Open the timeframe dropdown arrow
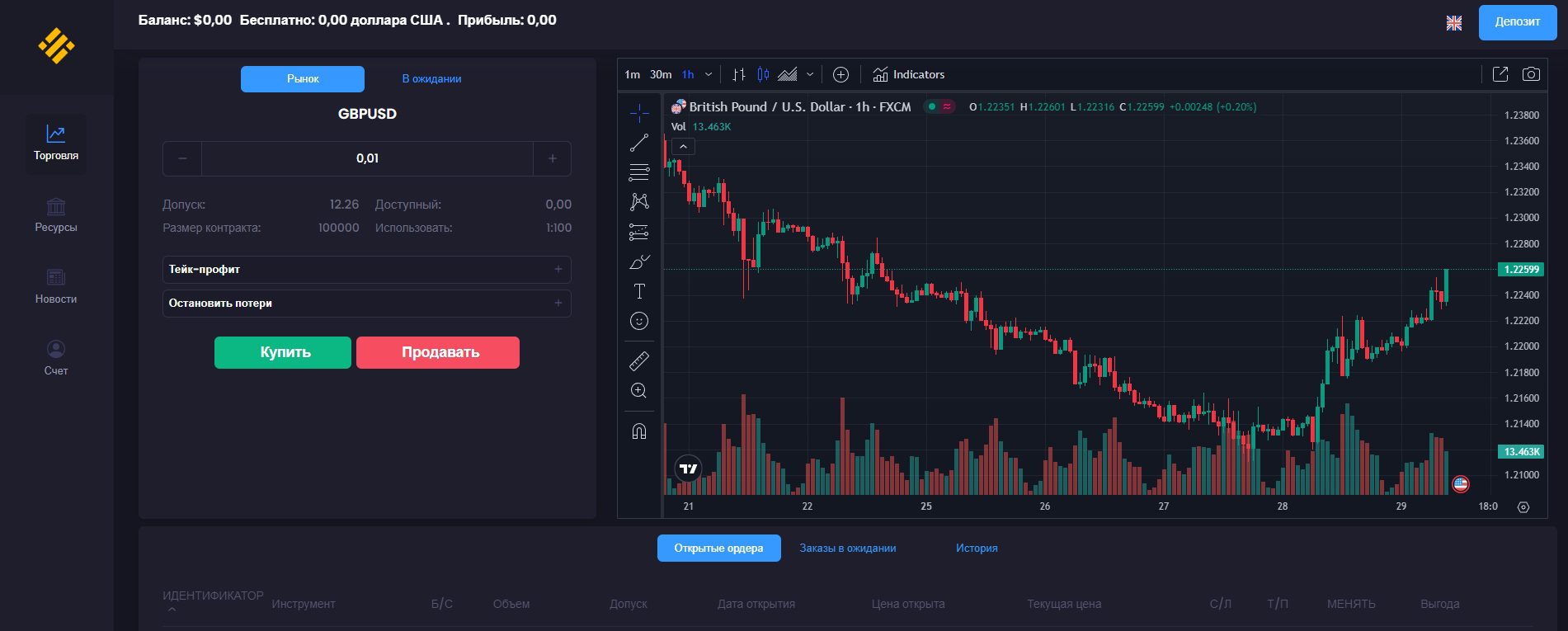This screenshot has height=631, width=1568. click(709, 74)
